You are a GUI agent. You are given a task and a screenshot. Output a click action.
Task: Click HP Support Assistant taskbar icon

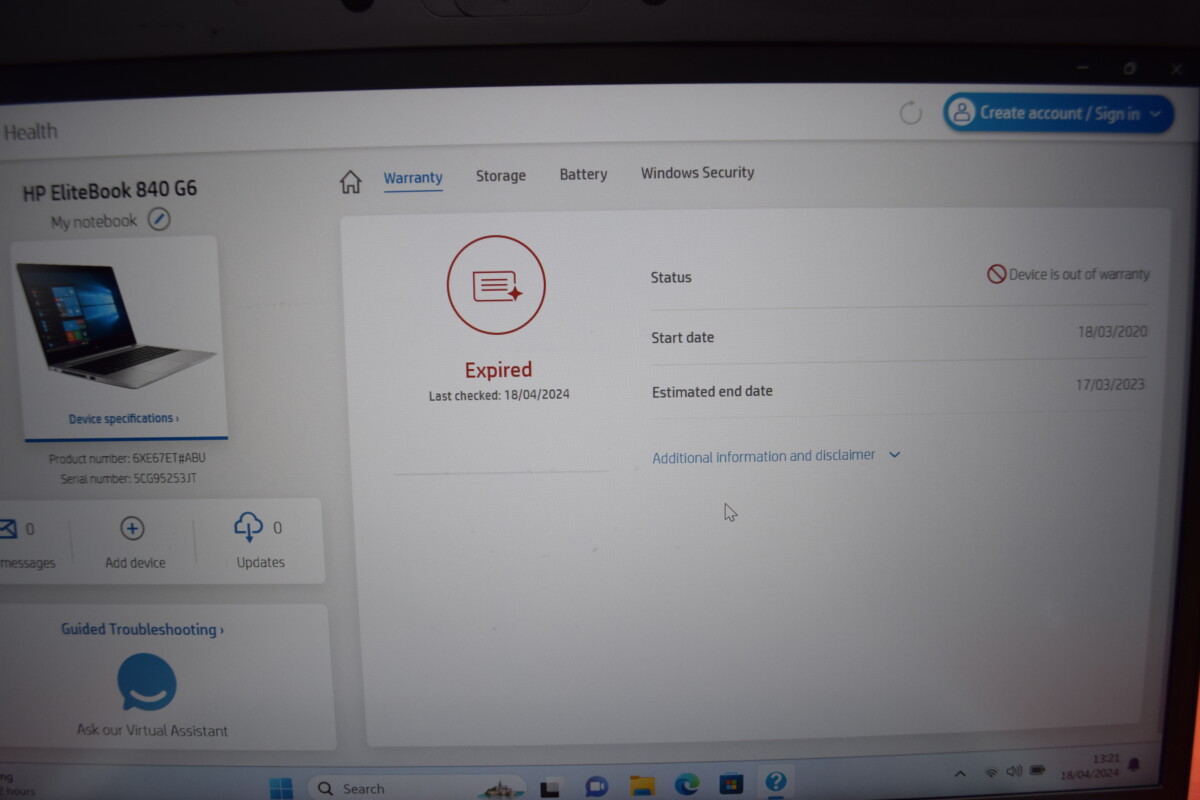[x=775, y=782]
